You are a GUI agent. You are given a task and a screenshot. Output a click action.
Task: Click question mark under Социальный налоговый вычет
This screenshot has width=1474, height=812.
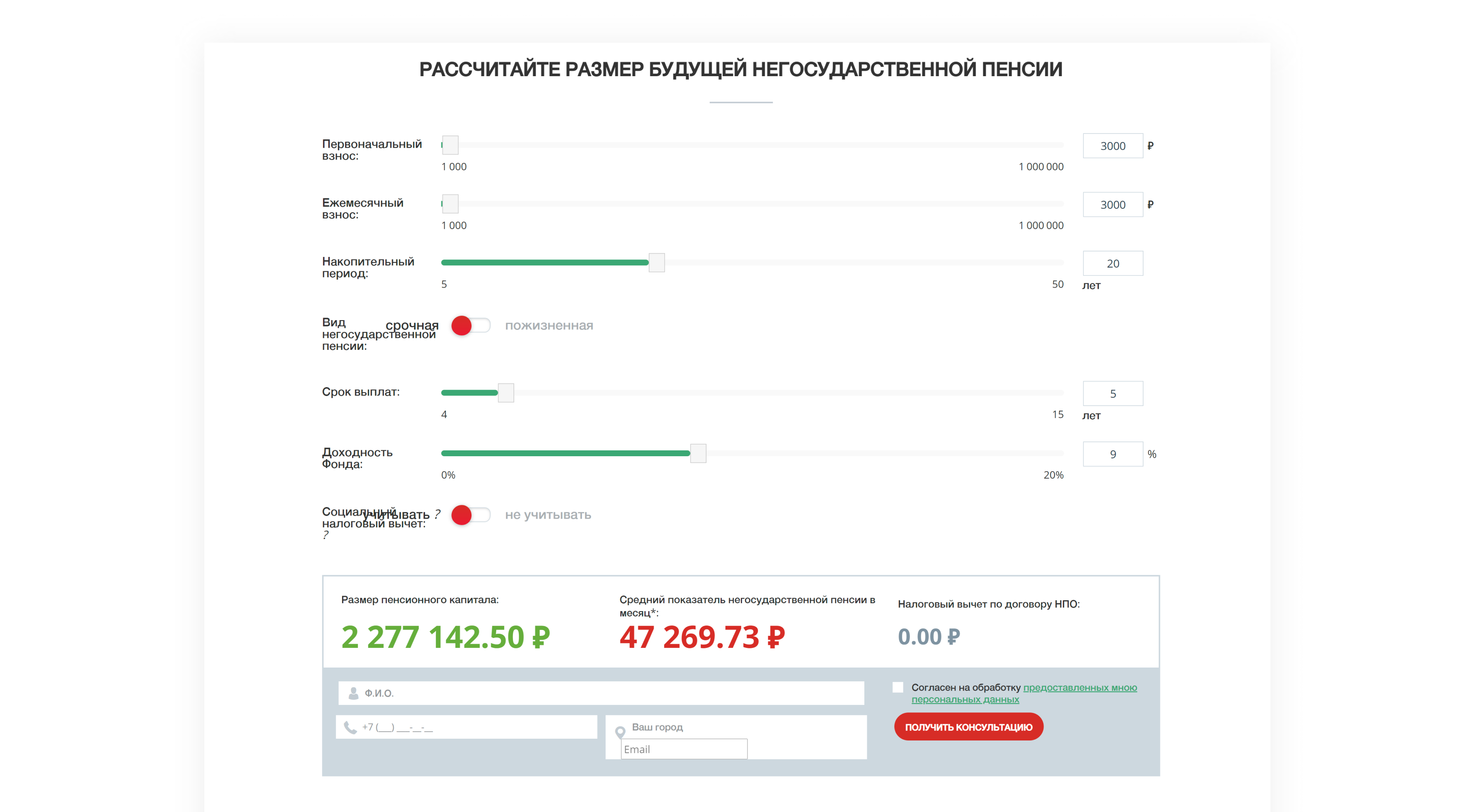pyautogui.click(x=326, y=535)
